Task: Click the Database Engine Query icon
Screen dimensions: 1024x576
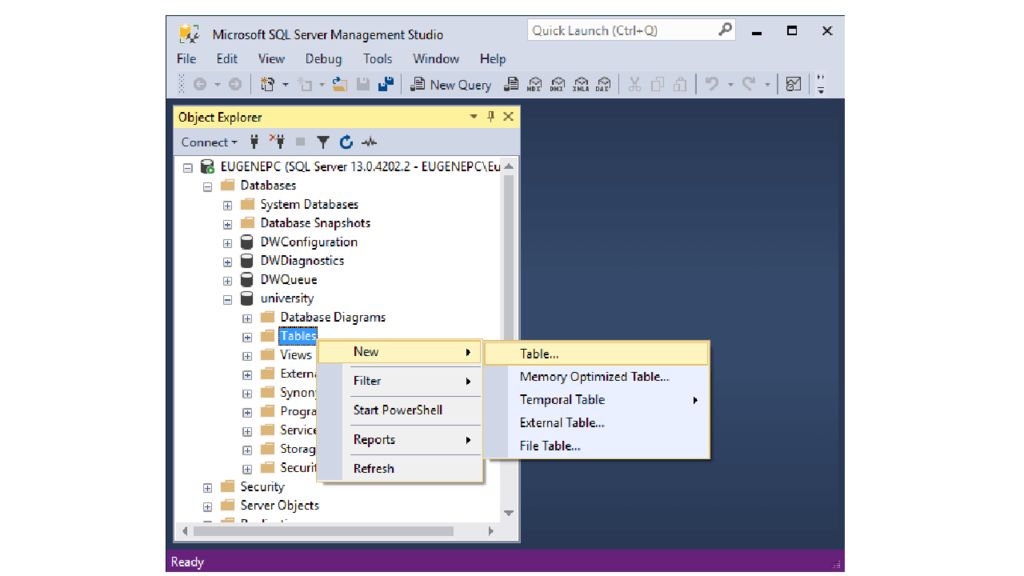Action: (x=511, y=84)
